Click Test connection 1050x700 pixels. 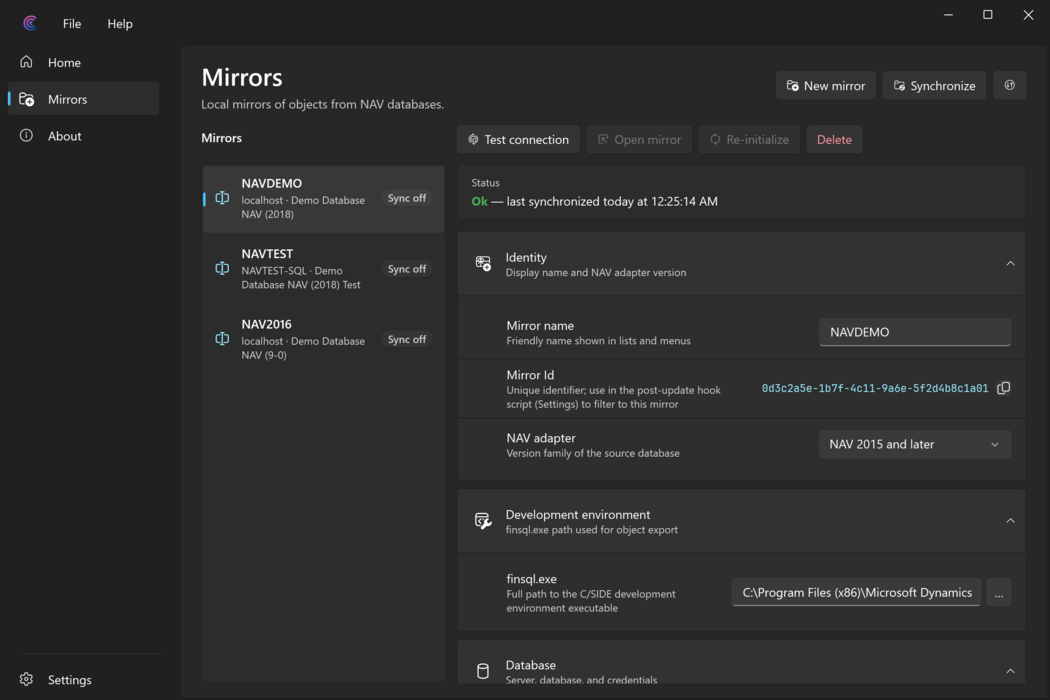[x=518, y=139]
